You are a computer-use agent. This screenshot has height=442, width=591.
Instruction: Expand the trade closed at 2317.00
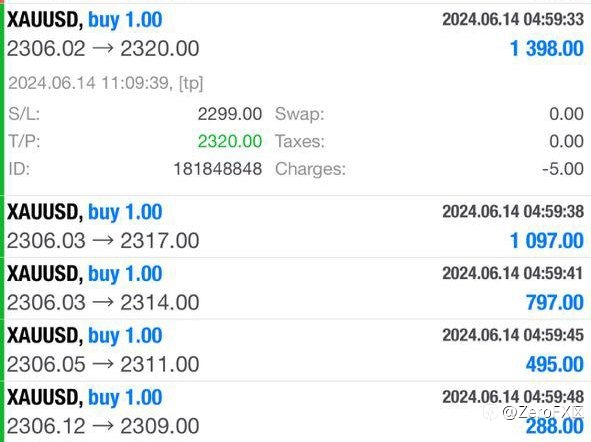click(297, 227)
